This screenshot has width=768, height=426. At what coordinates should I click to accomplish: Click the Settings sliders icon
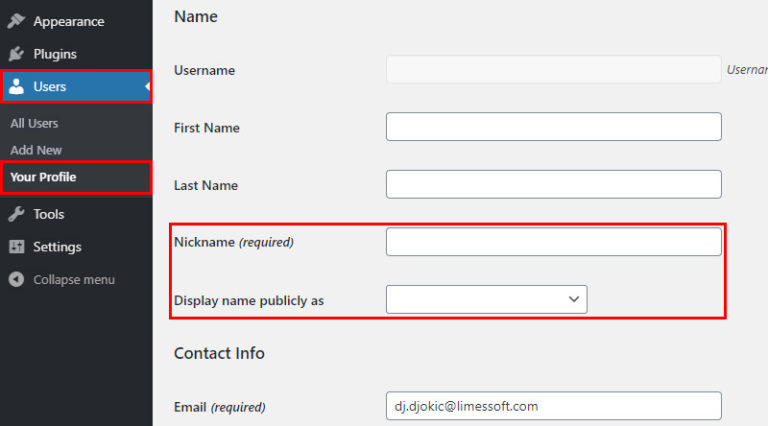click(x=16, y=247)
